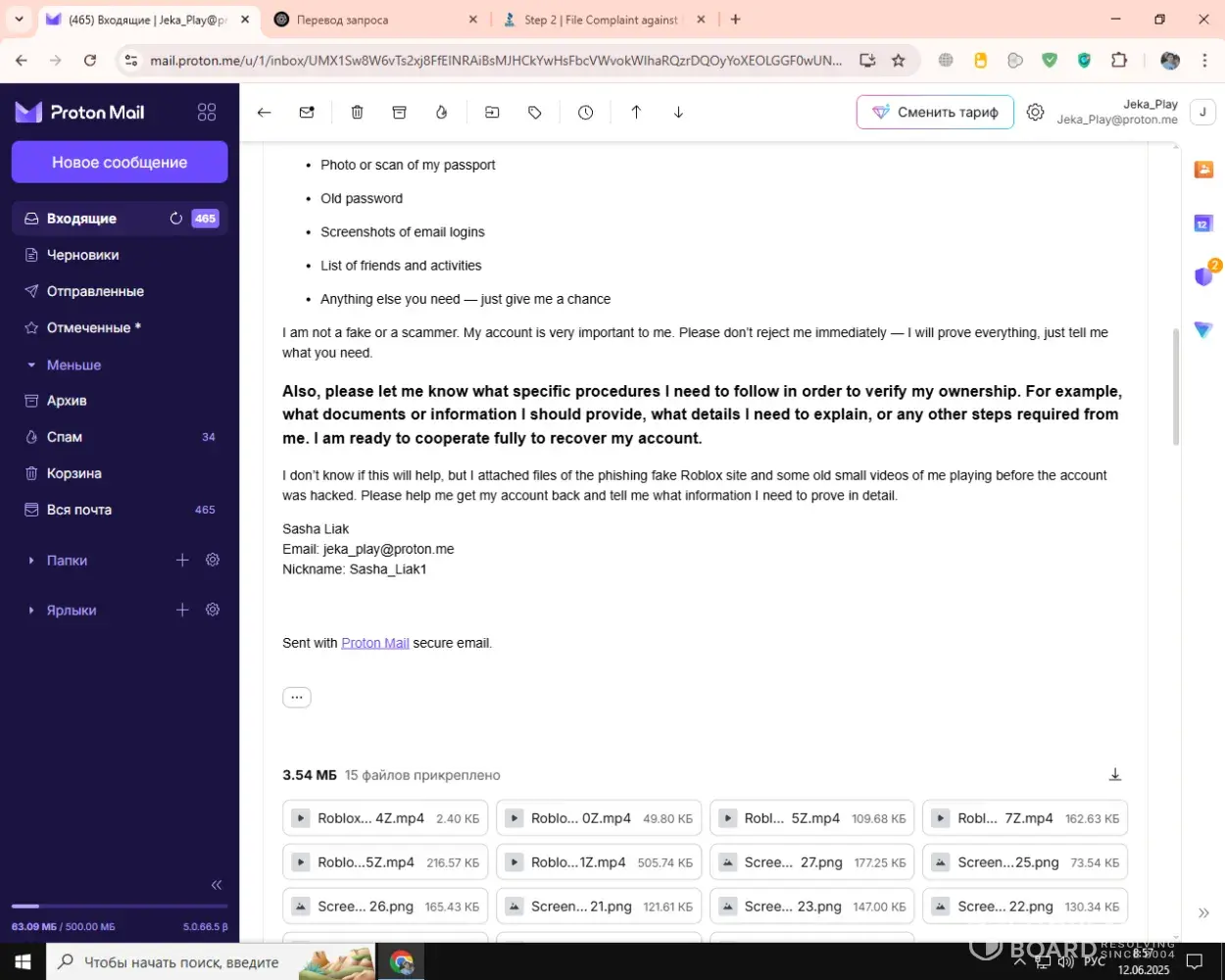Click the Новое сообщение button

click(120, 163)
